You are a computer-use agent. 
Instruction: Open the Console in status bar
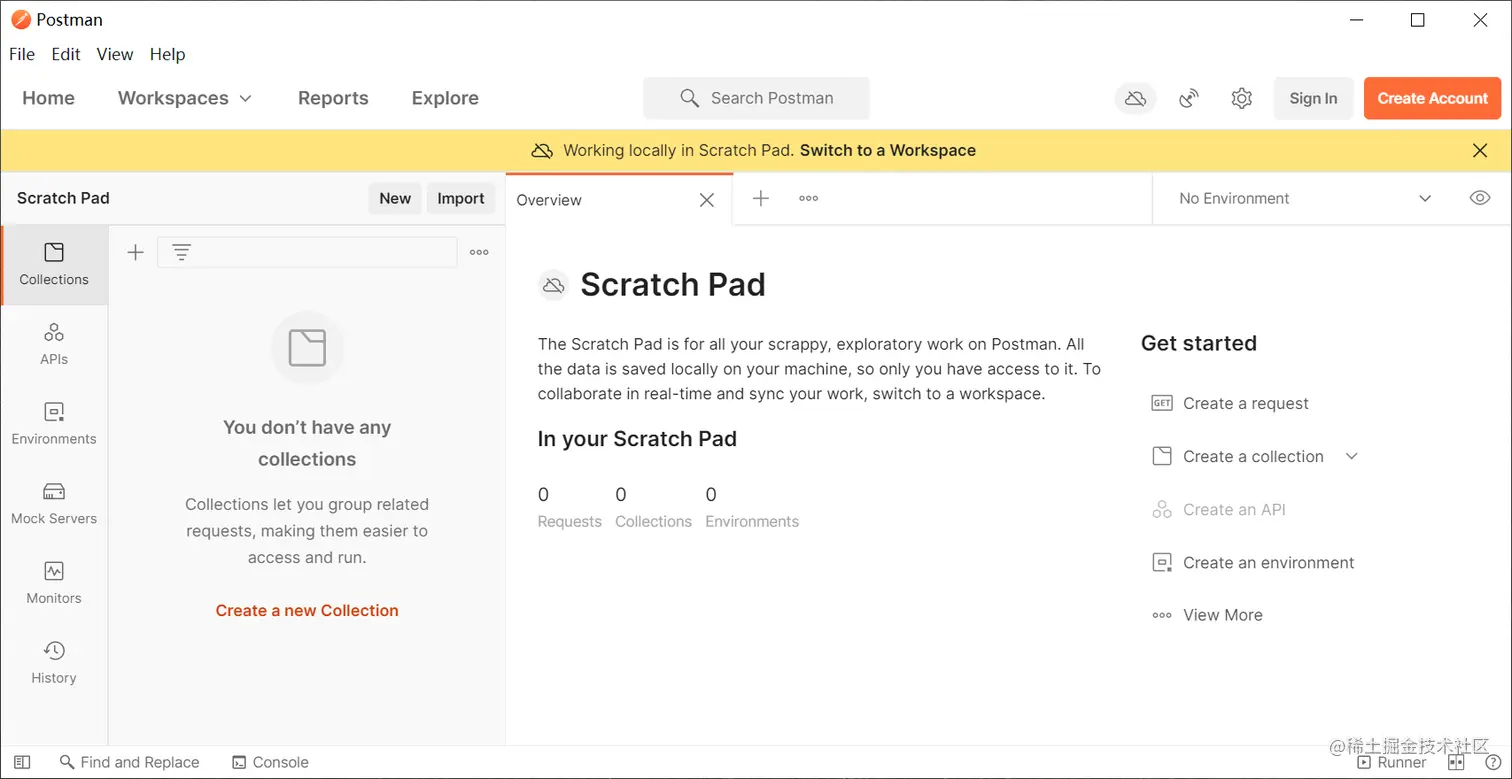click(270, 762)
